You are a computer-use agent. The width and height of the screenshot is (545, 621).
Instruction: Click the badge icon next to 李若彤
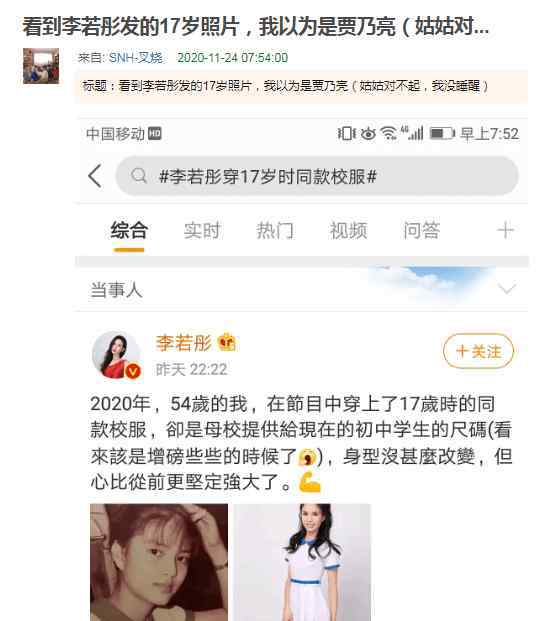(227, 343)
